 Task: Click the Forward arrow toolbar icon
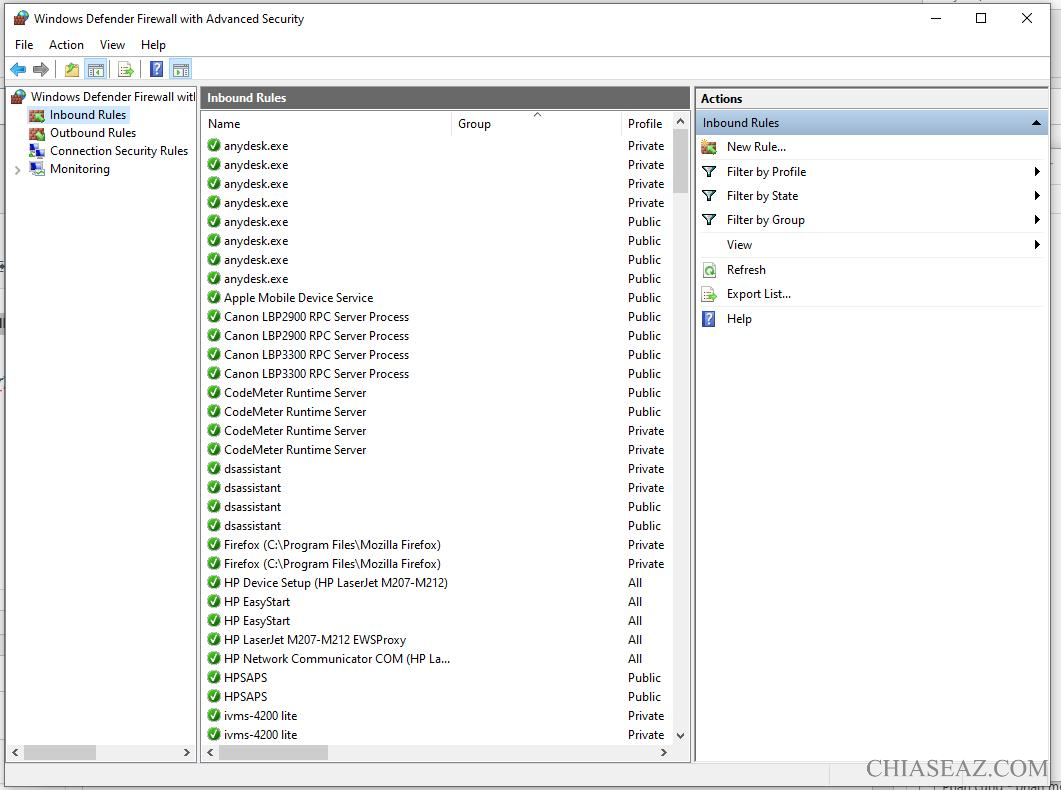(41, 69)
